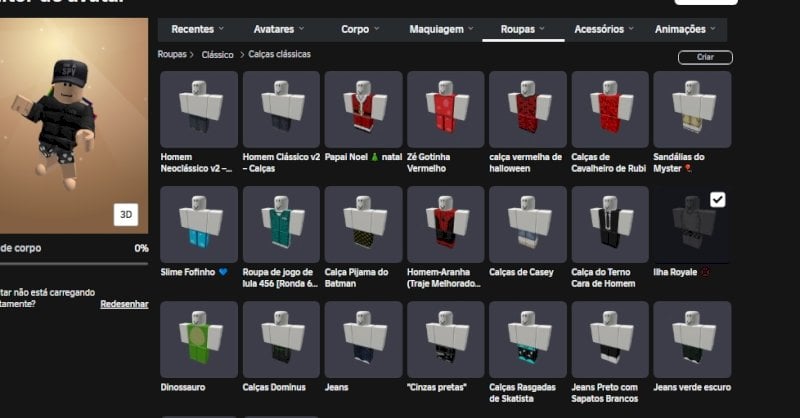This screenshot has width=800, height=418.
Task: Uncheck the equipped Ilha Royale item checkbox
Action: 717,200
